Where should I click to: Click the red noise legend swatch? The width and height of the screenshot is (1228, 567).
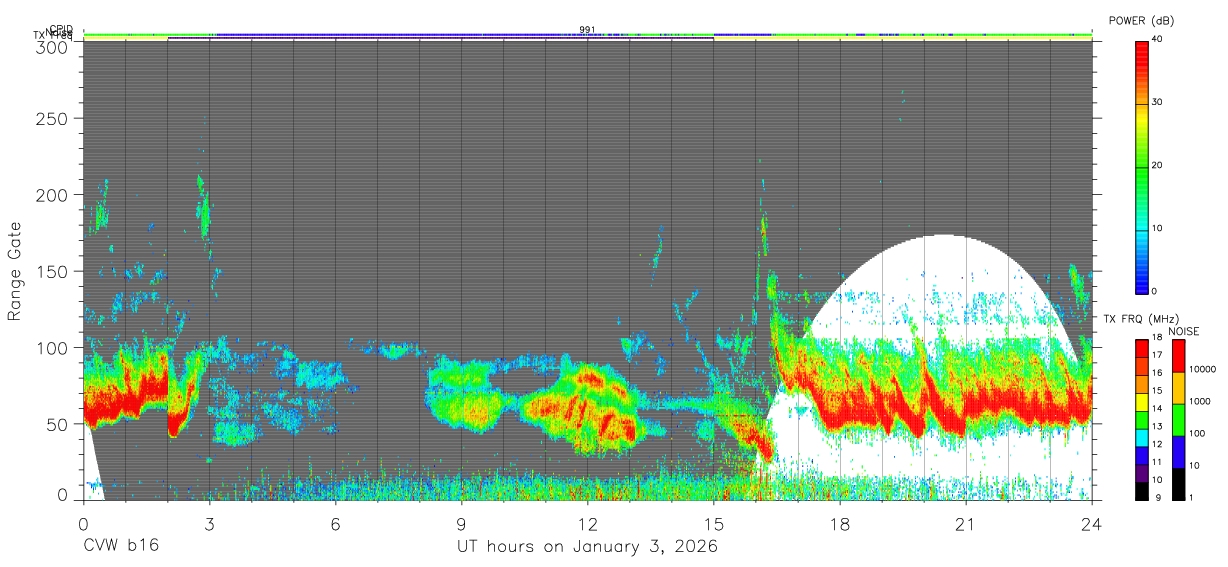(1178, 356)
